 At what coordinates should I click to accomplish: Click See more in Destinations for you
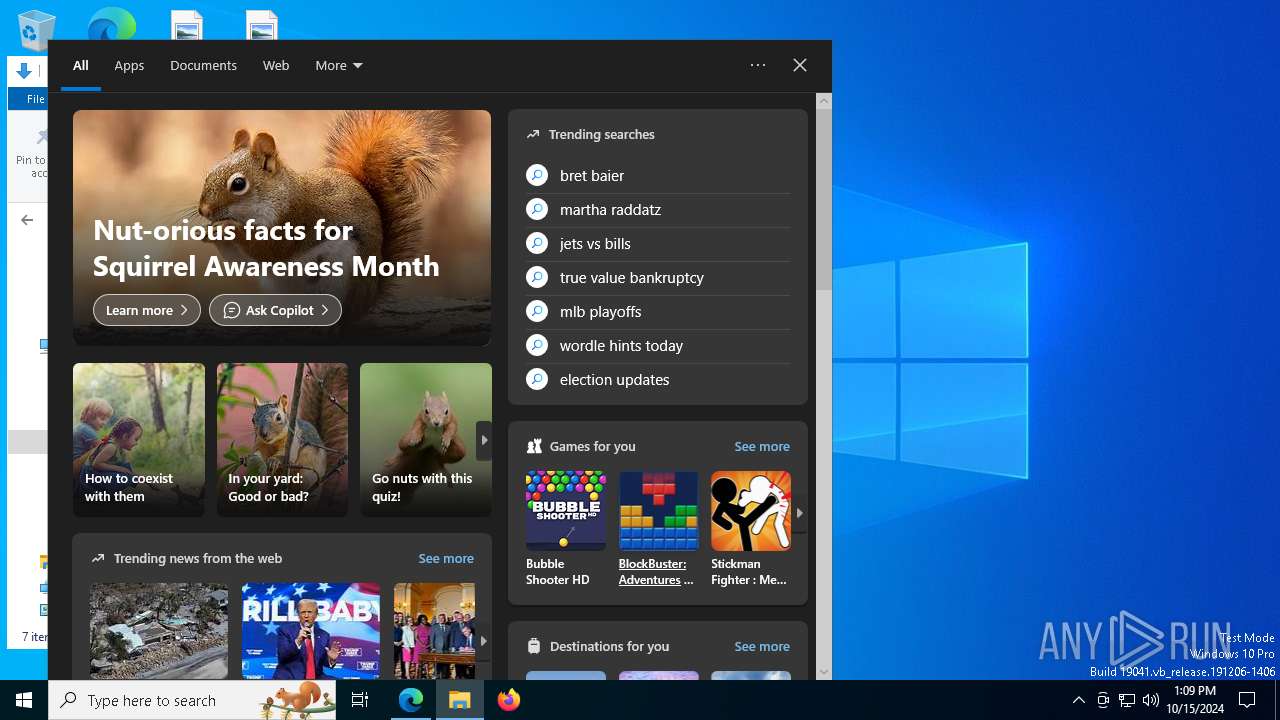tap(762, 646)
